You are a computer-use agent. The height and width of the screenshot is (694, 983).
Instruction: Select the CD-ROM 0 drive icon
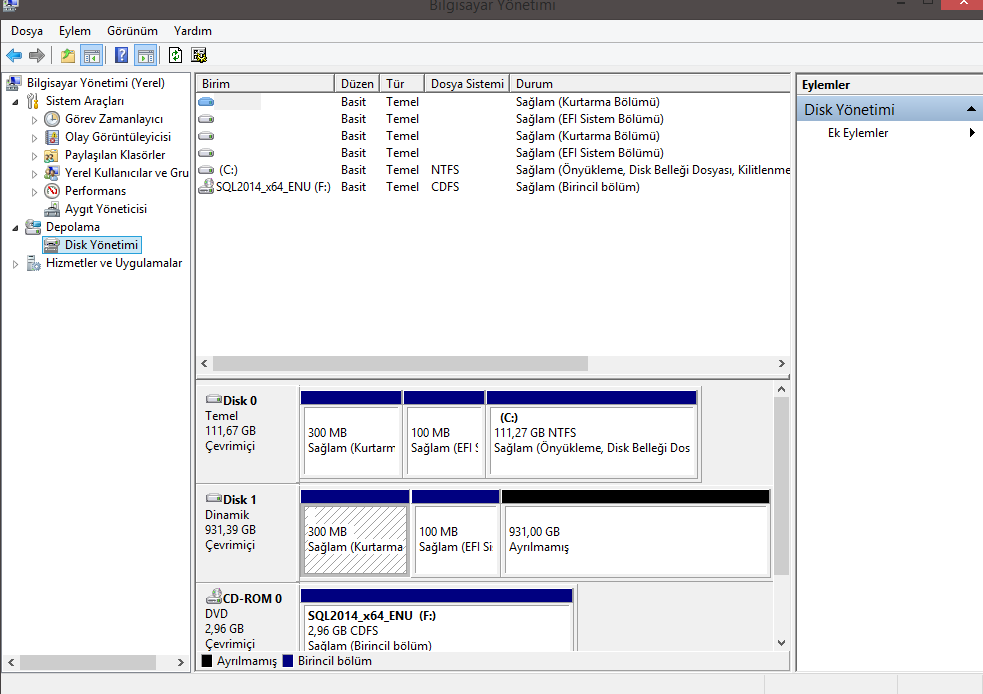tap(214, 598)
